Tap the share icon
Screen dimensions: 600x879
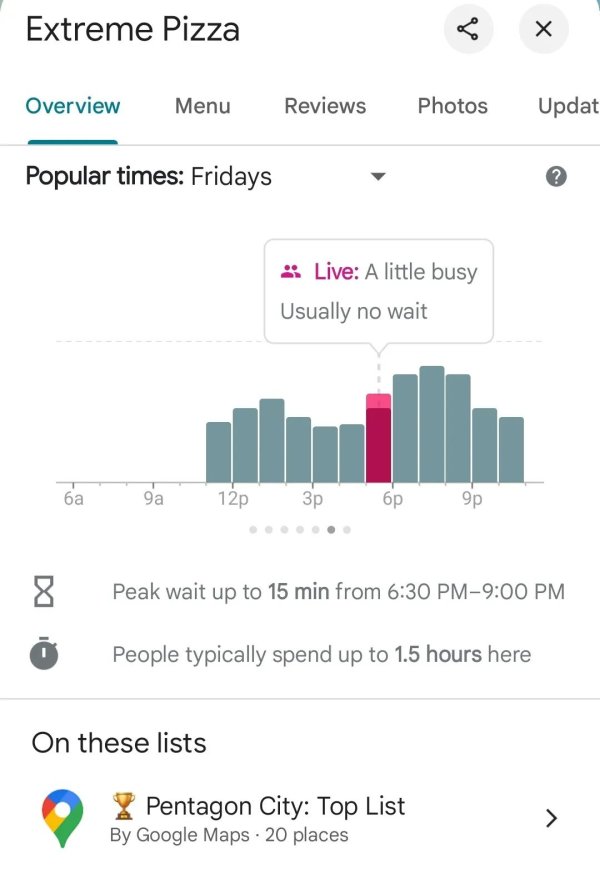468,29
